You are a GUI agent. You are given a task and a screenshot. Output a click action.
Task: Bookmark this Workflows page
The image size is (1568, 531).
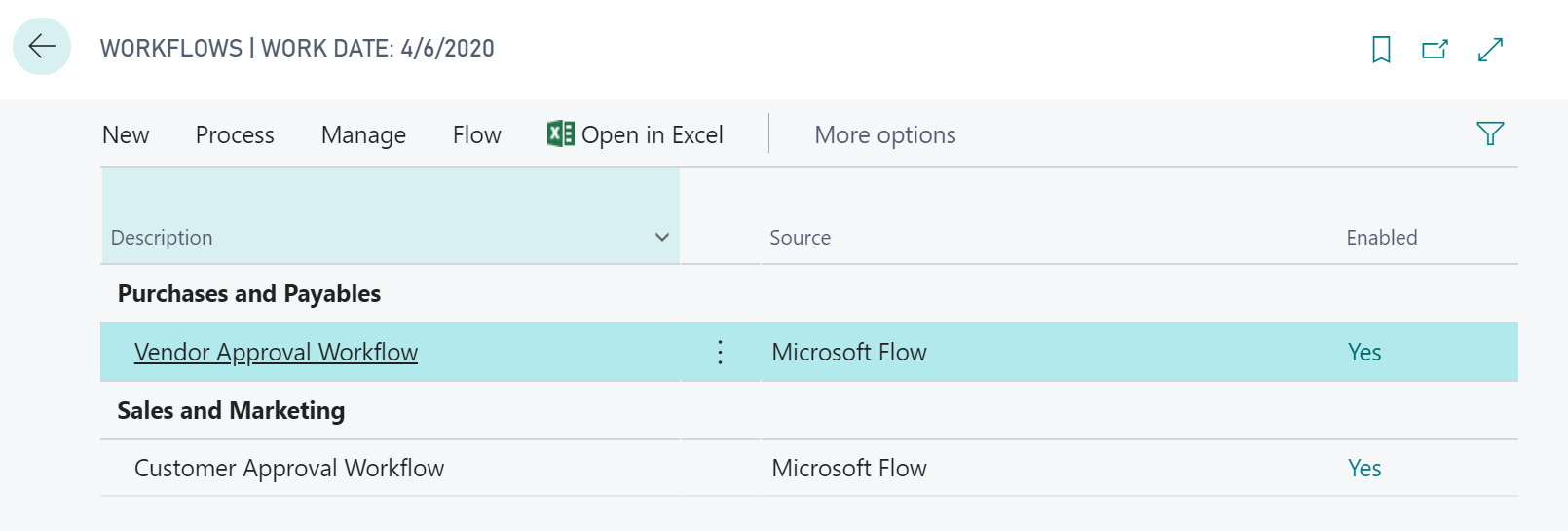1381,49
